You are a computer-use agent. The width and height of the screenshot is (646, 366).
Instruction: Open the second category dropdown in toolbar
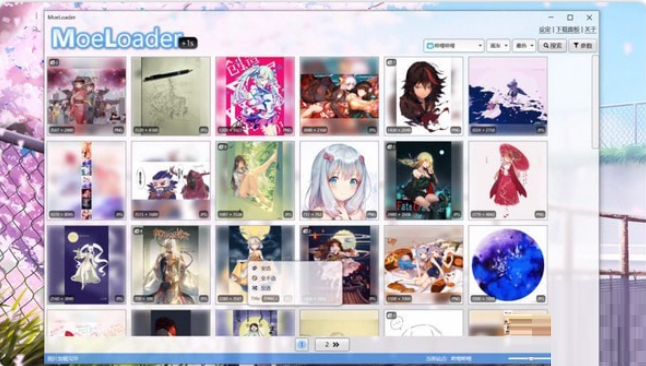tap(498, 45)
